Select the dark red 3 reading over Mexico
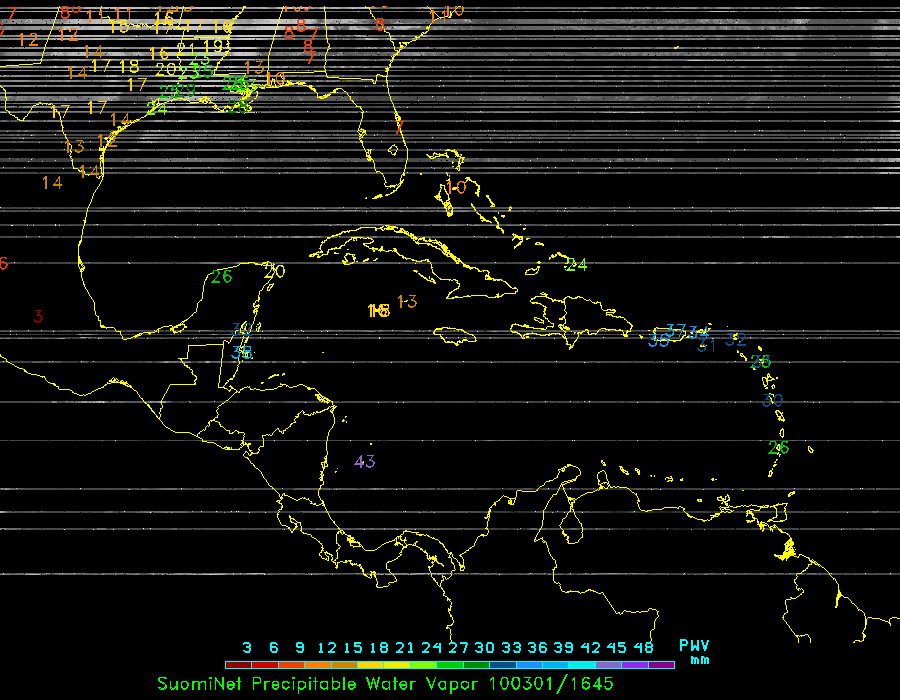The height and width of the screenshot is (700, 900). coord(38,316)
